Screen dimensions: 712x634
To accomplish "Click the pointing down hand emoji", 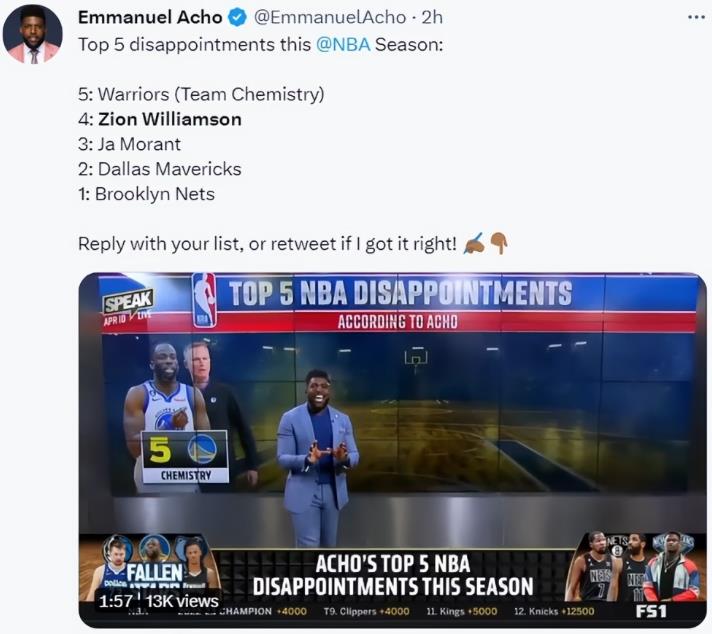I will click(x=499, y=243).
